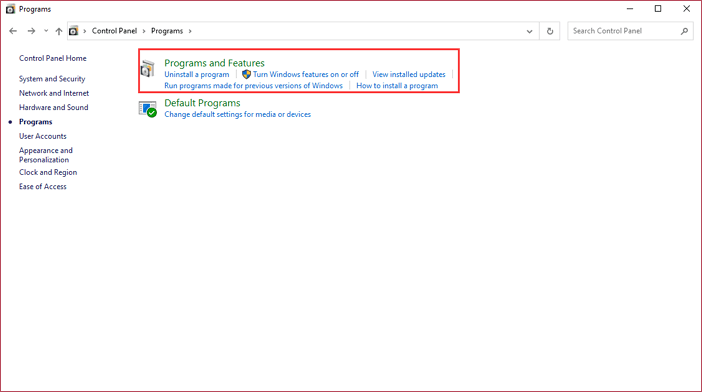This screenshot has height=392, width=702.
Task: Click the Programs and Features icon
Action: pos(147,68)
